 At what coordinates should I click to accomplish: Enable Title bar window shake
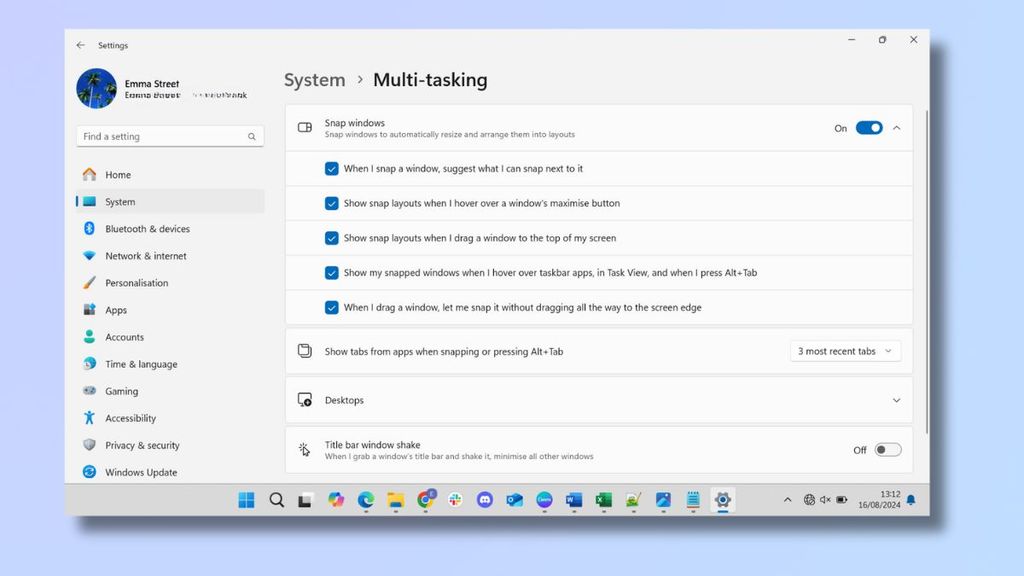tap(889, 449)
